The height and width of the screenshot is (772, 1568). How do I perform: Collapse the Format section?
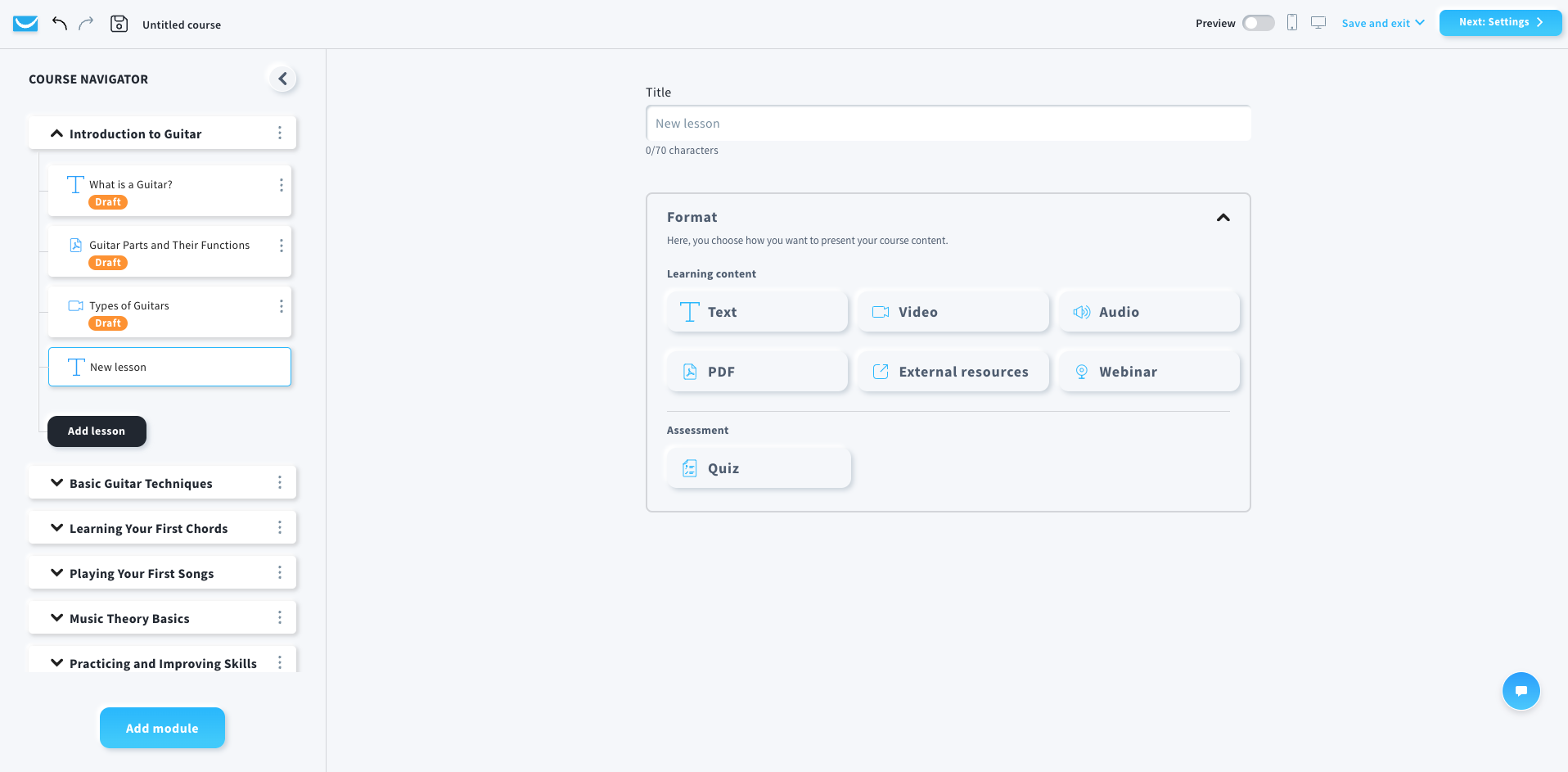(x=1223, y=218)
